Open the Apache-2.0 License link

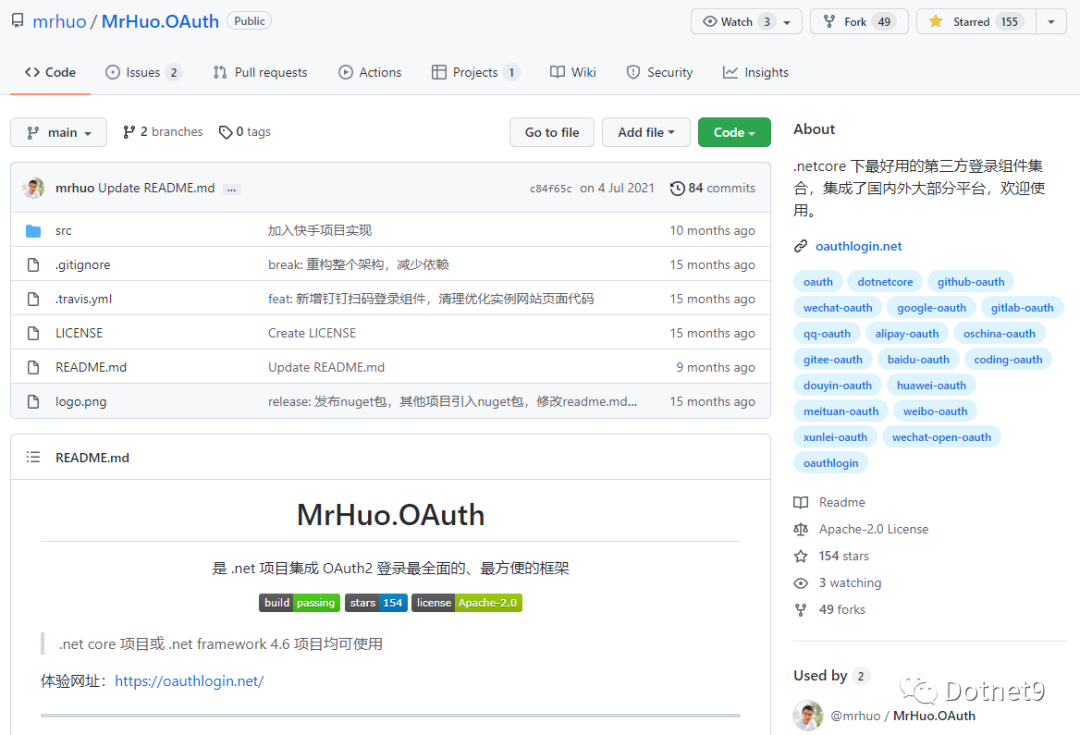point(873,529)
